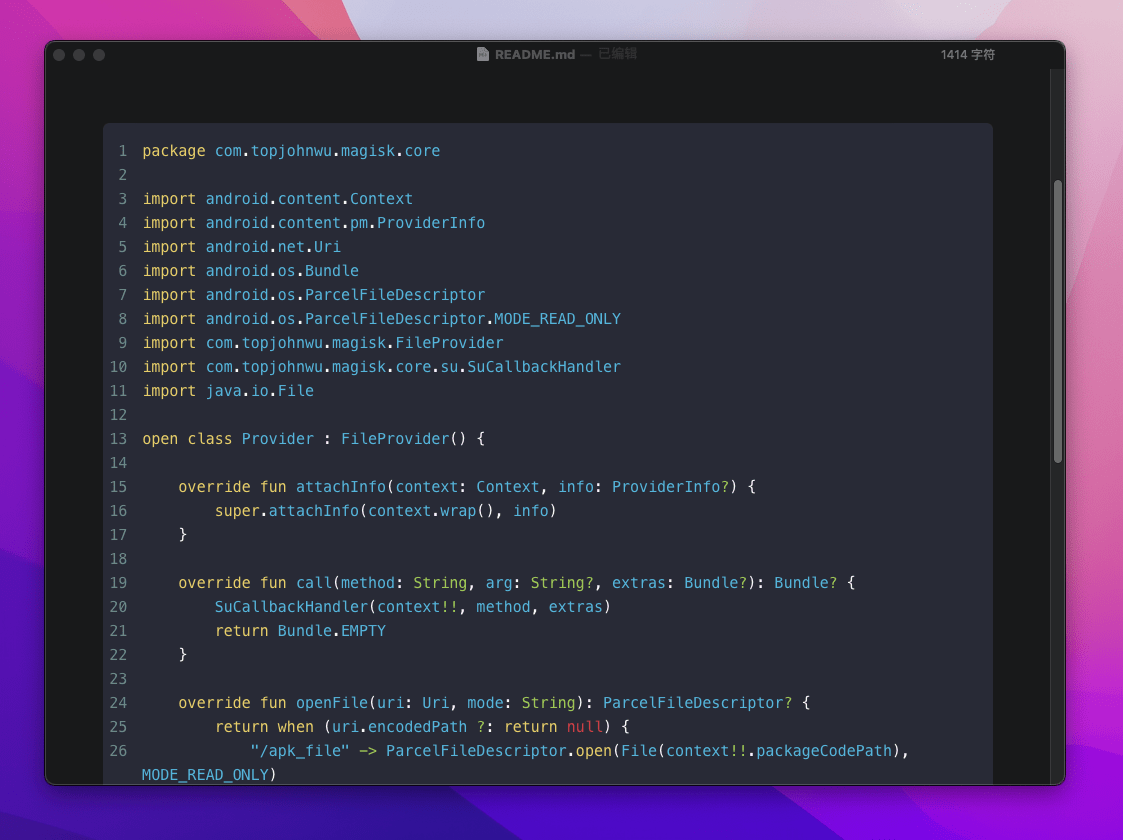Click line number 12 in the gutter
The height and width of the screenshot is (840, 1123).
click(118, 415)
